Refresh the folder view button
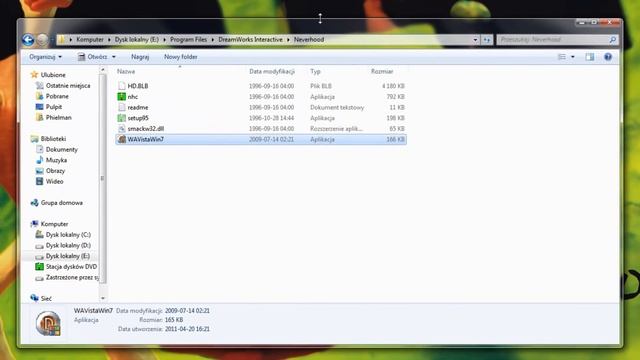 487,40
